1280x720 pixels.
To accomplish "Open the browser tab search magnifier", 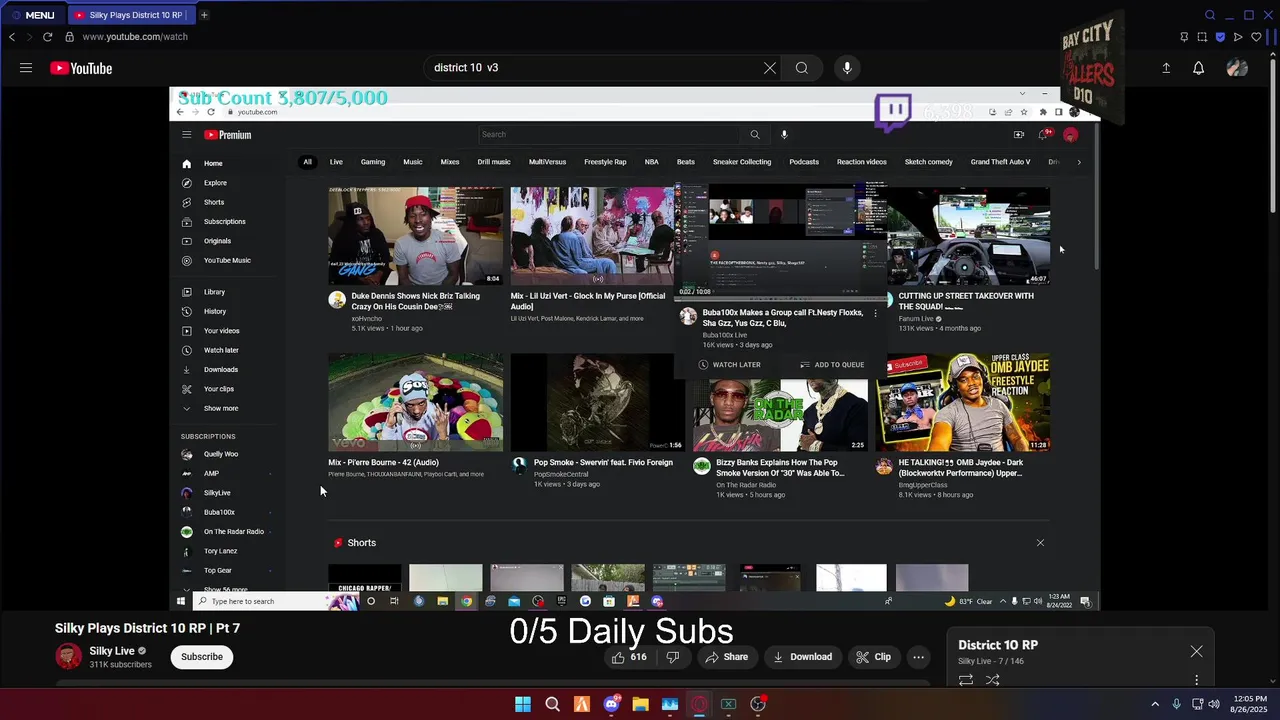I will point(1210,15).
